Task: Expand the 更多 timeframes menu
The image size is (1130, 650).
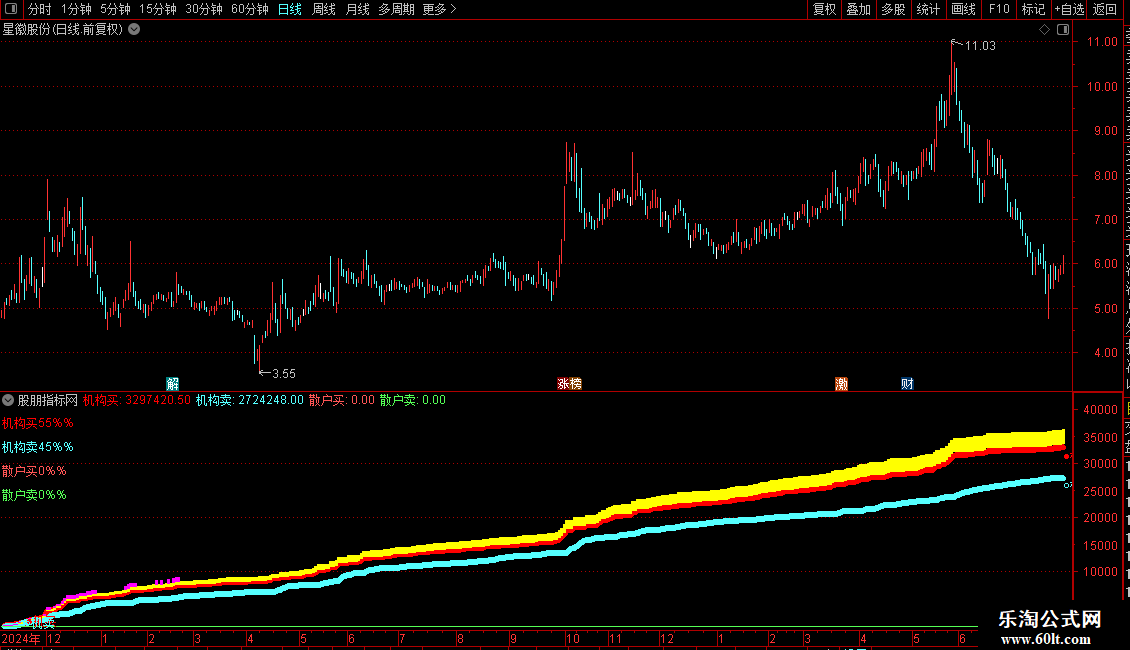Action: coord(439,9)
